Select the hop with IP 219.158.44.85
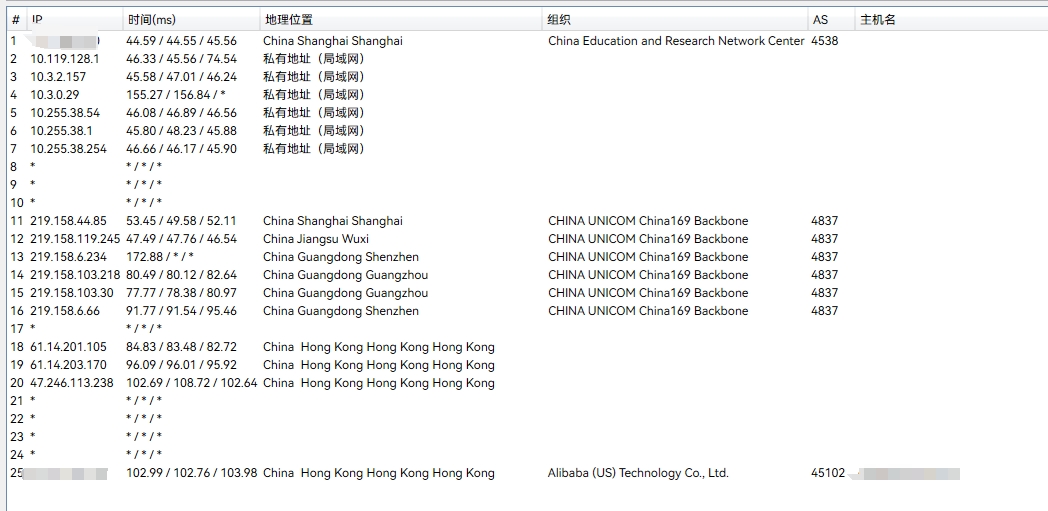This screenshot has height=511, width=1048. [68, 221]
